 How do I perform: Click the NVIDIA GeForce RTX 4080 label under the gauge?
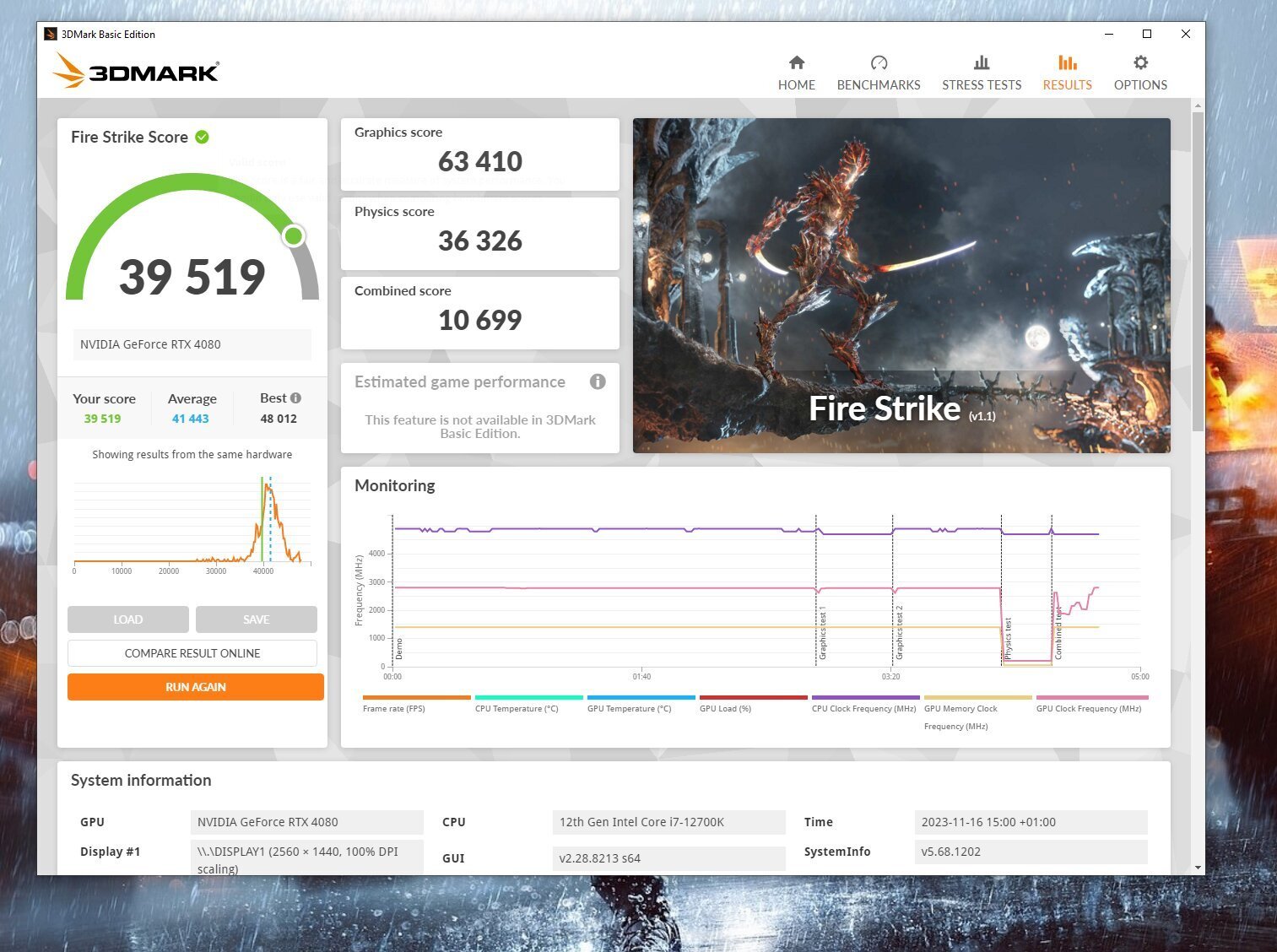(192, 344)
